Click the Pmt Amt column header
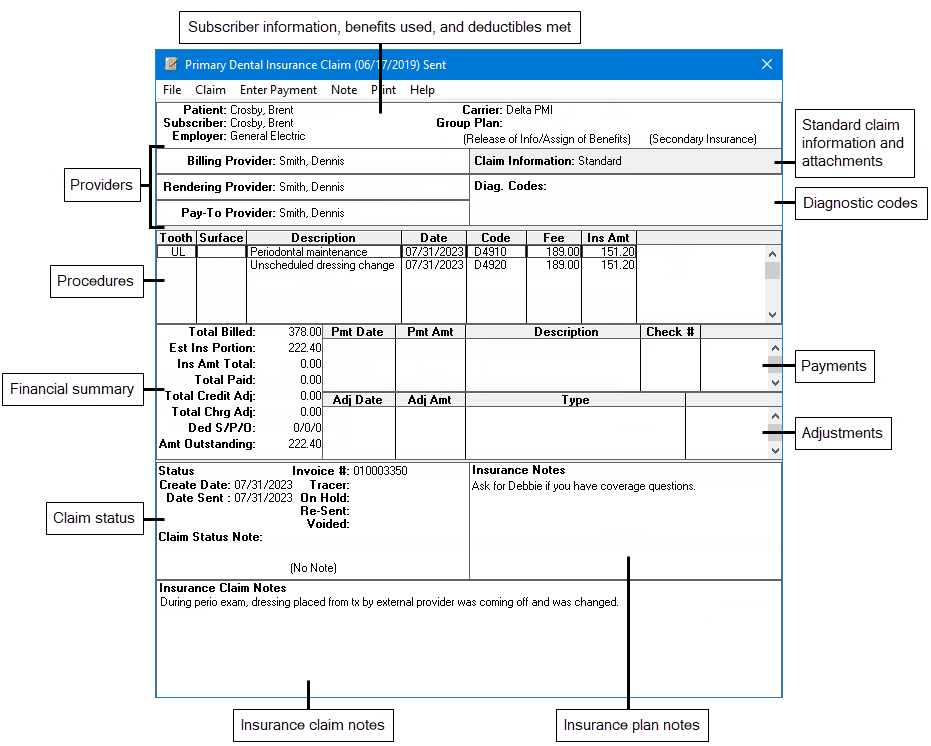The height and width of the screenshot is (746, 931). 430,332
